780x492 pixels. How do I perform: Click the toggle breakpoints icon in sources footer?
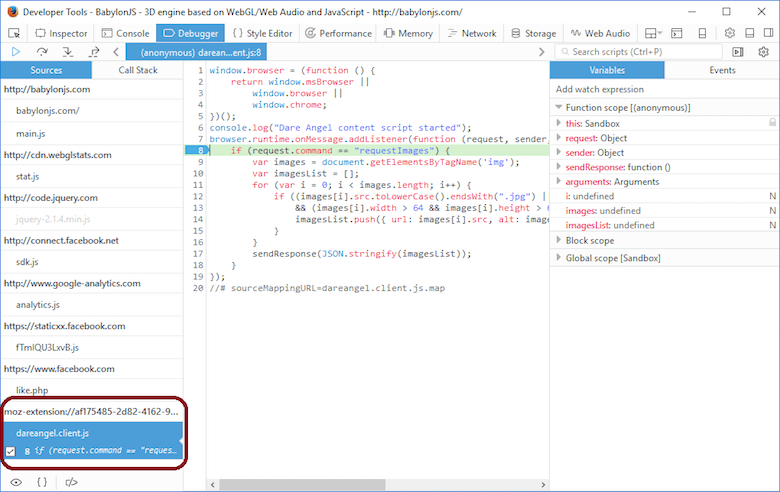coord(71,482)
